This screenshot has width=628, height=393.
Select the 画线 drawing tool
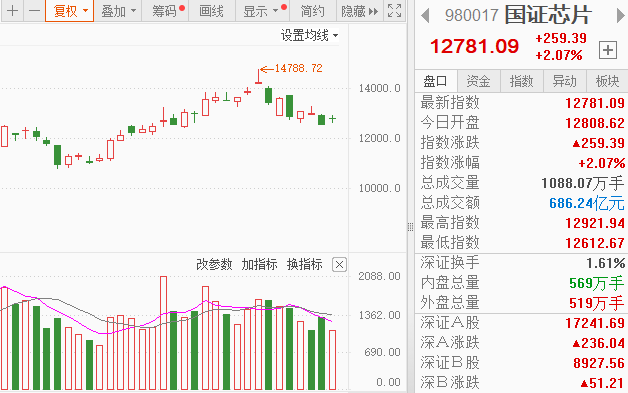point(211,11)
